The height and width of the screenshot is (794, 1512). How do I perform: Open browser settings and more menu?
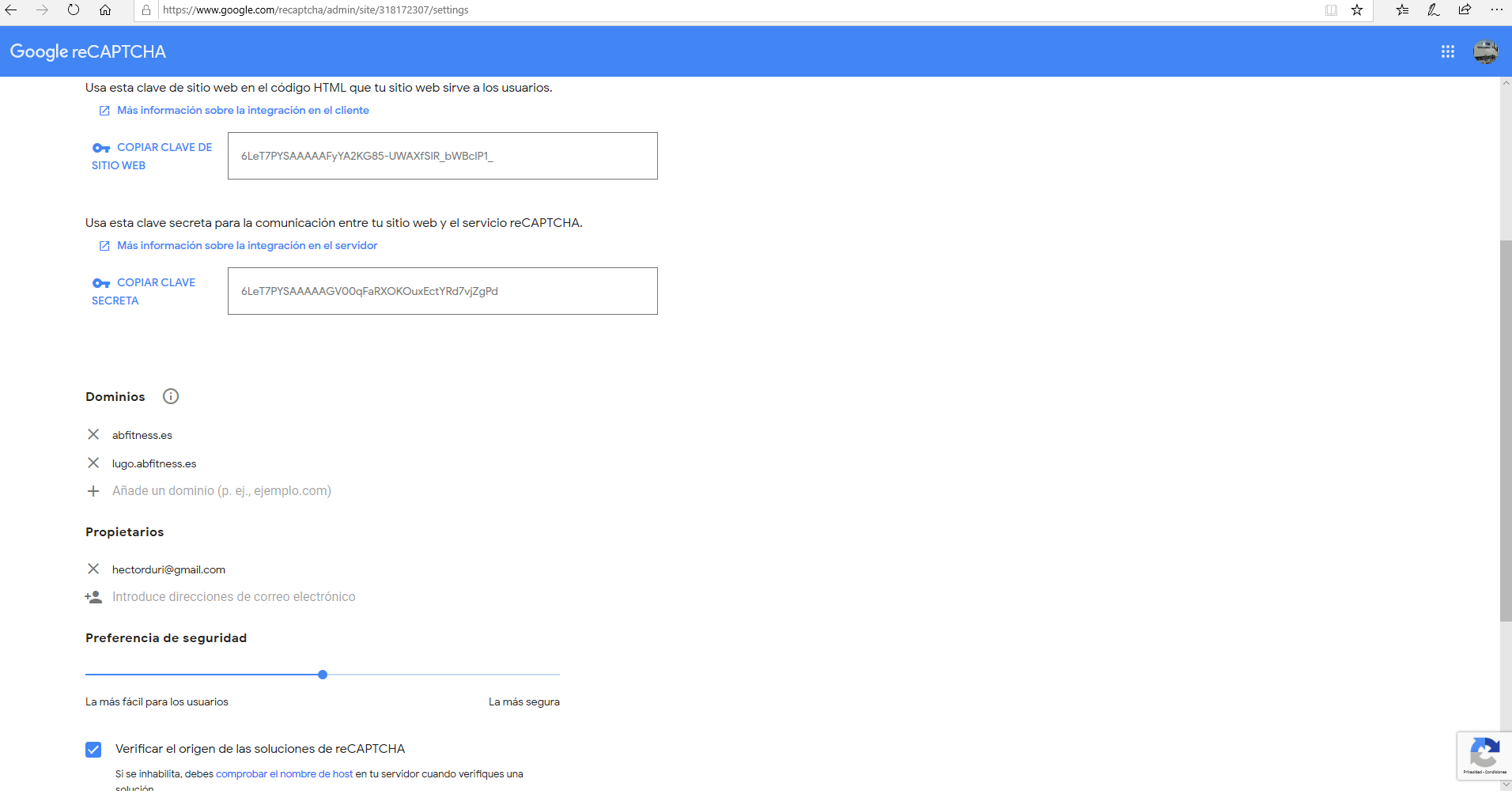(x=1496, y=9)
